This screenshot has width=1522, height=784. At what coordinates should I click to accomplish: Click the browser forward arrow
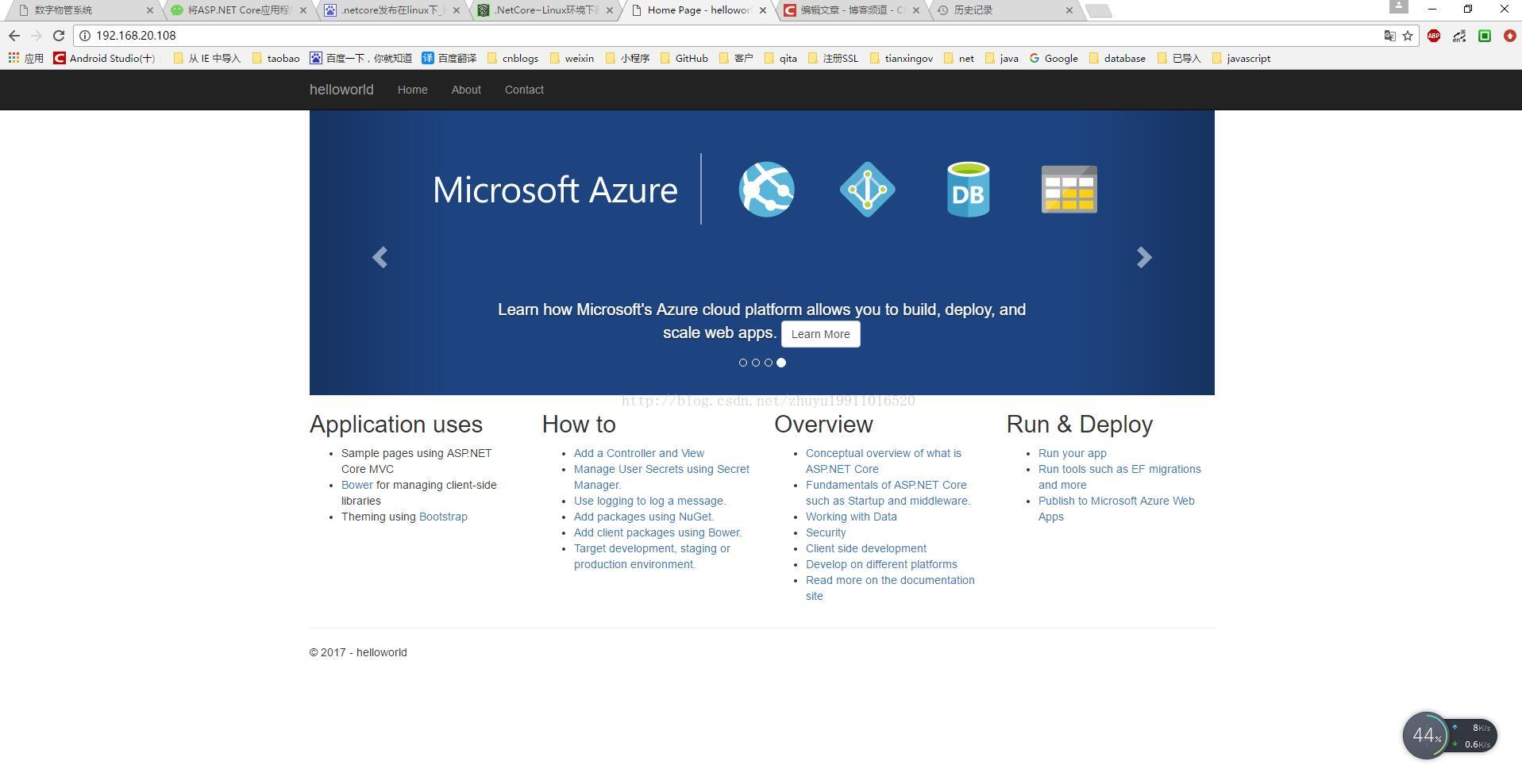pos(37,36)
